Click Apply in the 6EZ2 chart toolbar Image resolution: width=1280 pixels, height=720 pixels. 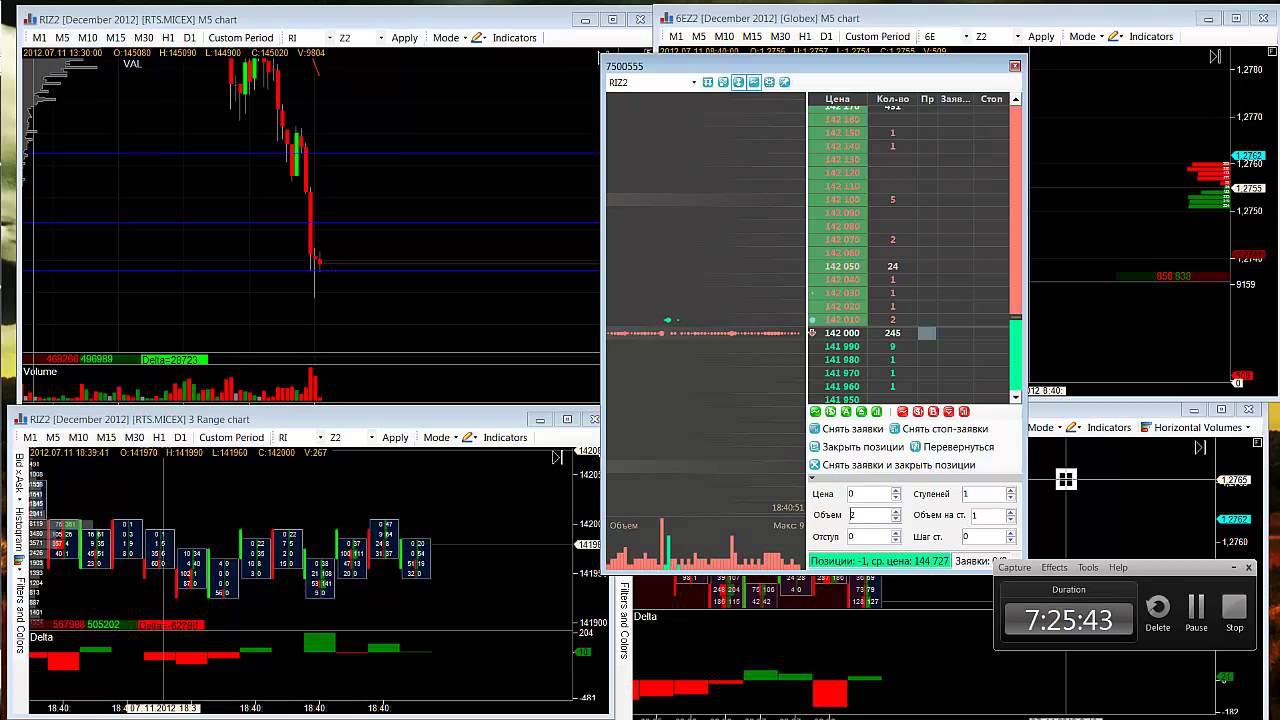pyautogui.click(x=1041, y=37)
